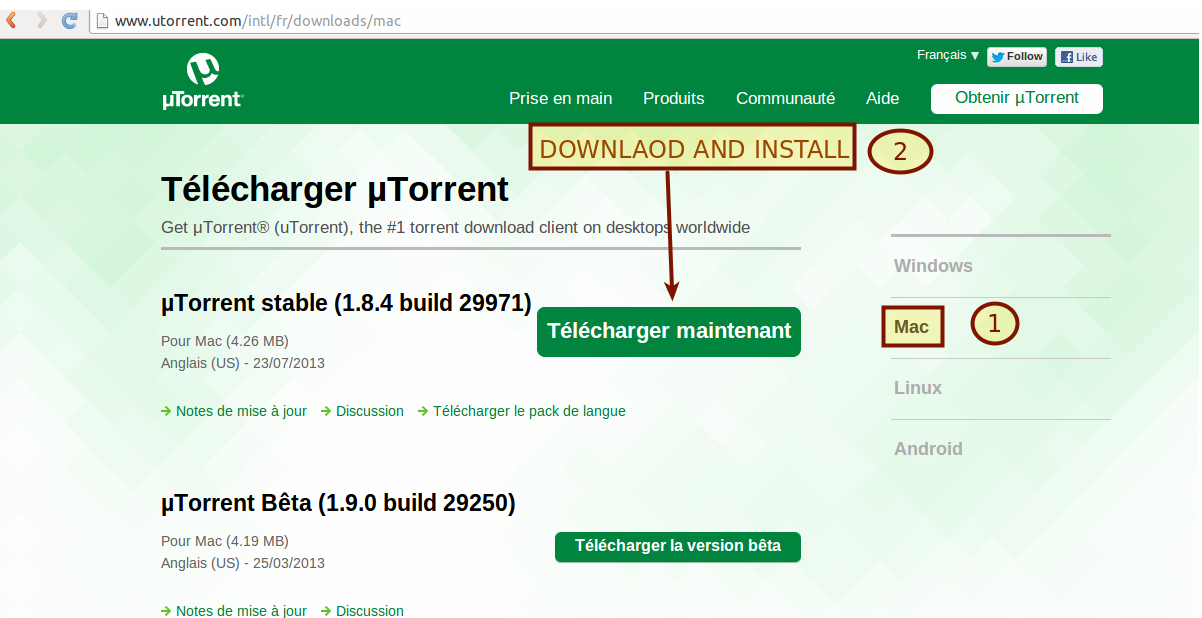Click the Pour Mac (4.19 MB) text
The height and width of the screenshot is (618, 1202).
(x=225, y=541)
